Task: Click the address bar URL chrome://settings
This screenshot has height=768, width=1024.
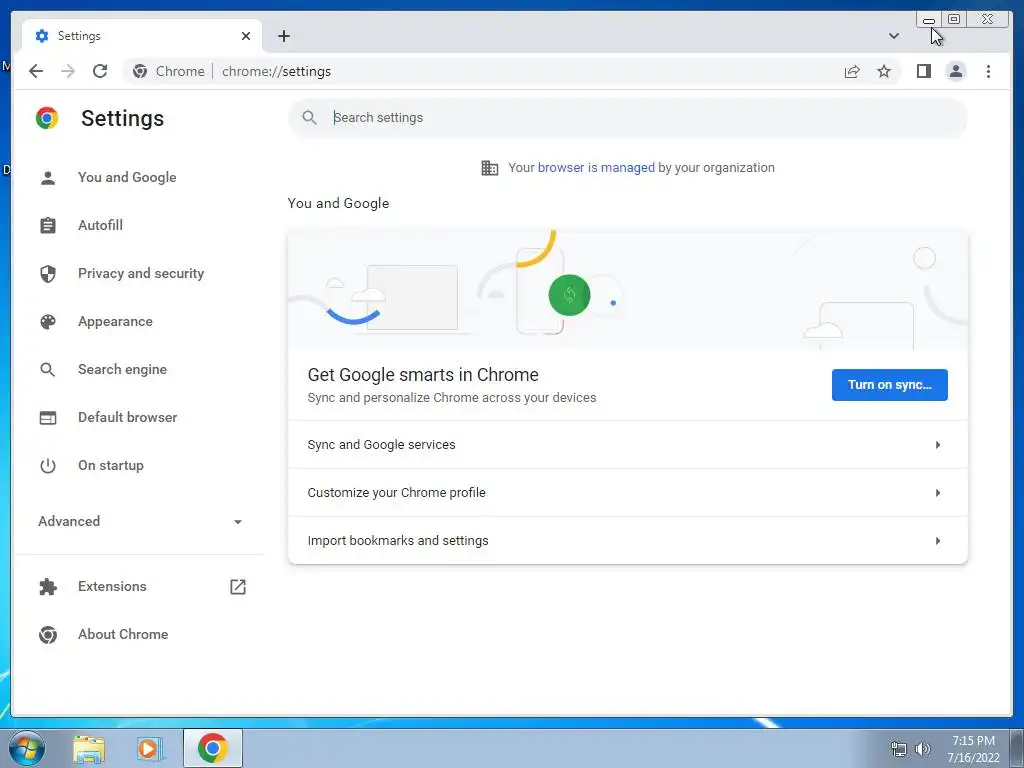Action: pyautogui.click(x=276, y=71)
